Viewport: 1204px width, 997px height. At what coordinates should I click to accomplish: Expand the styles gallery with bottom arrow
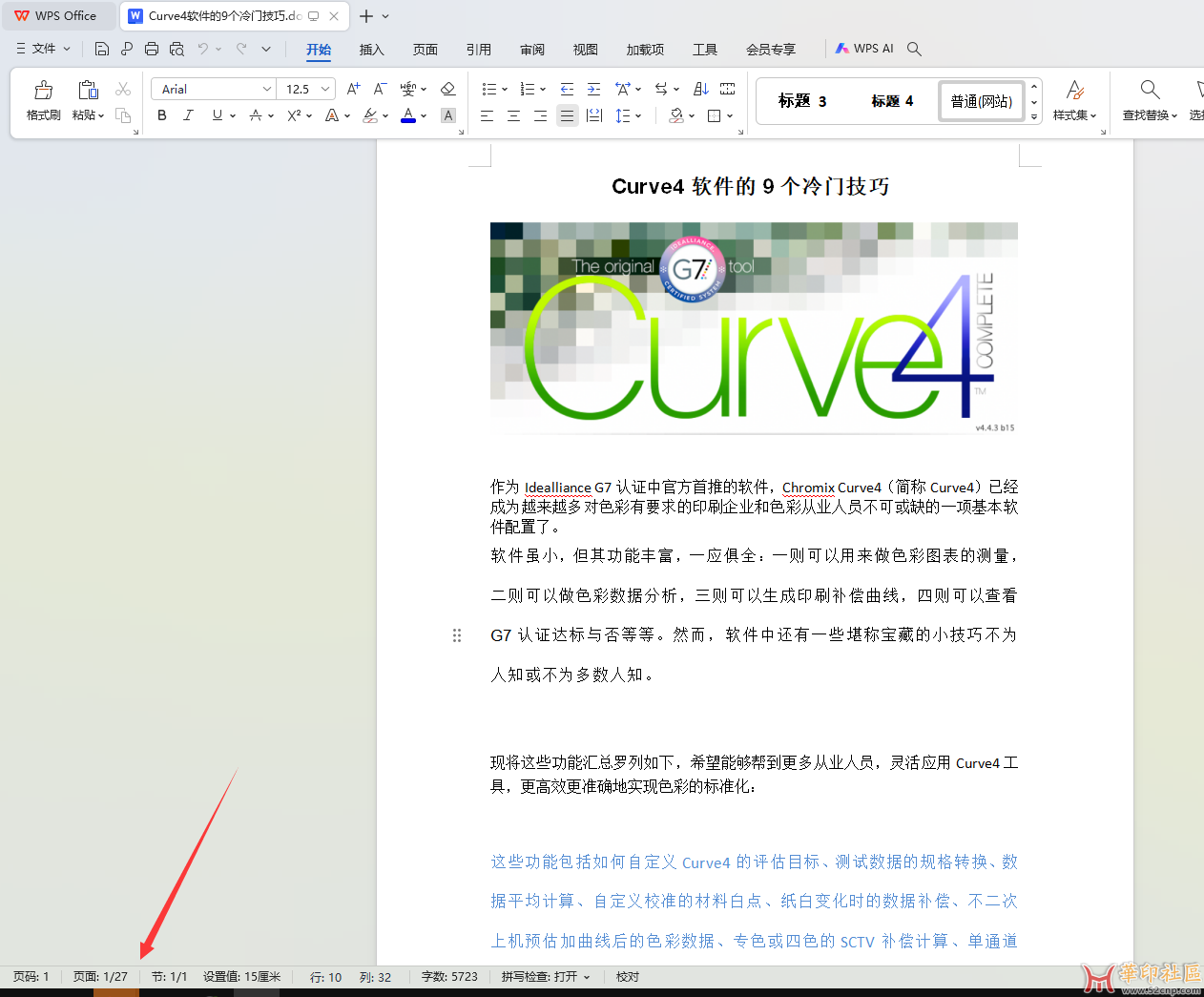1034,117
